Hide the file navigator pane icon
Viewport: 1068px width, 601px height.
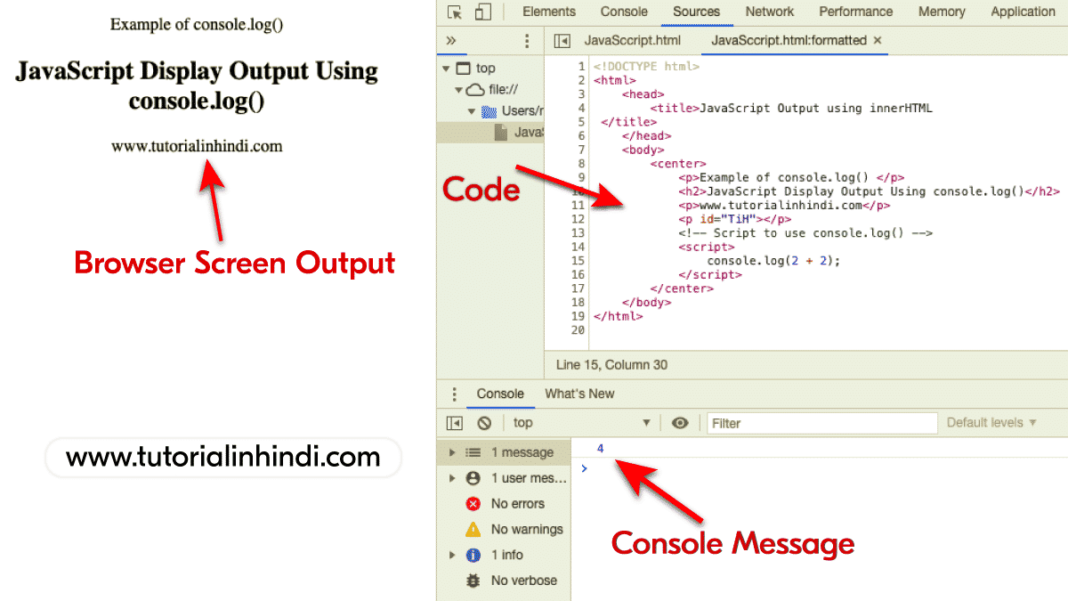pyautogui.click(x=562, y=41)
